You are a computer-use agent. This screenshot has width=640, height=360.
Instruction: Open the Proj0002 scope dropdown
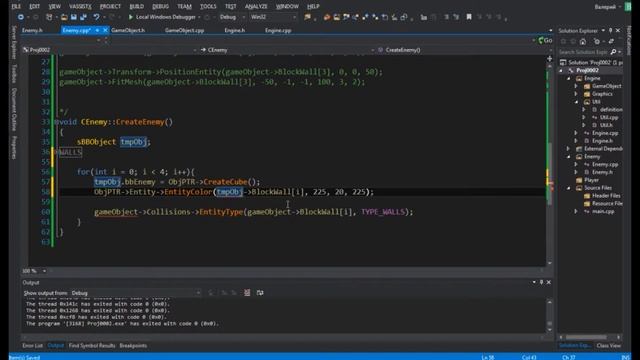(x=194, y=50)
